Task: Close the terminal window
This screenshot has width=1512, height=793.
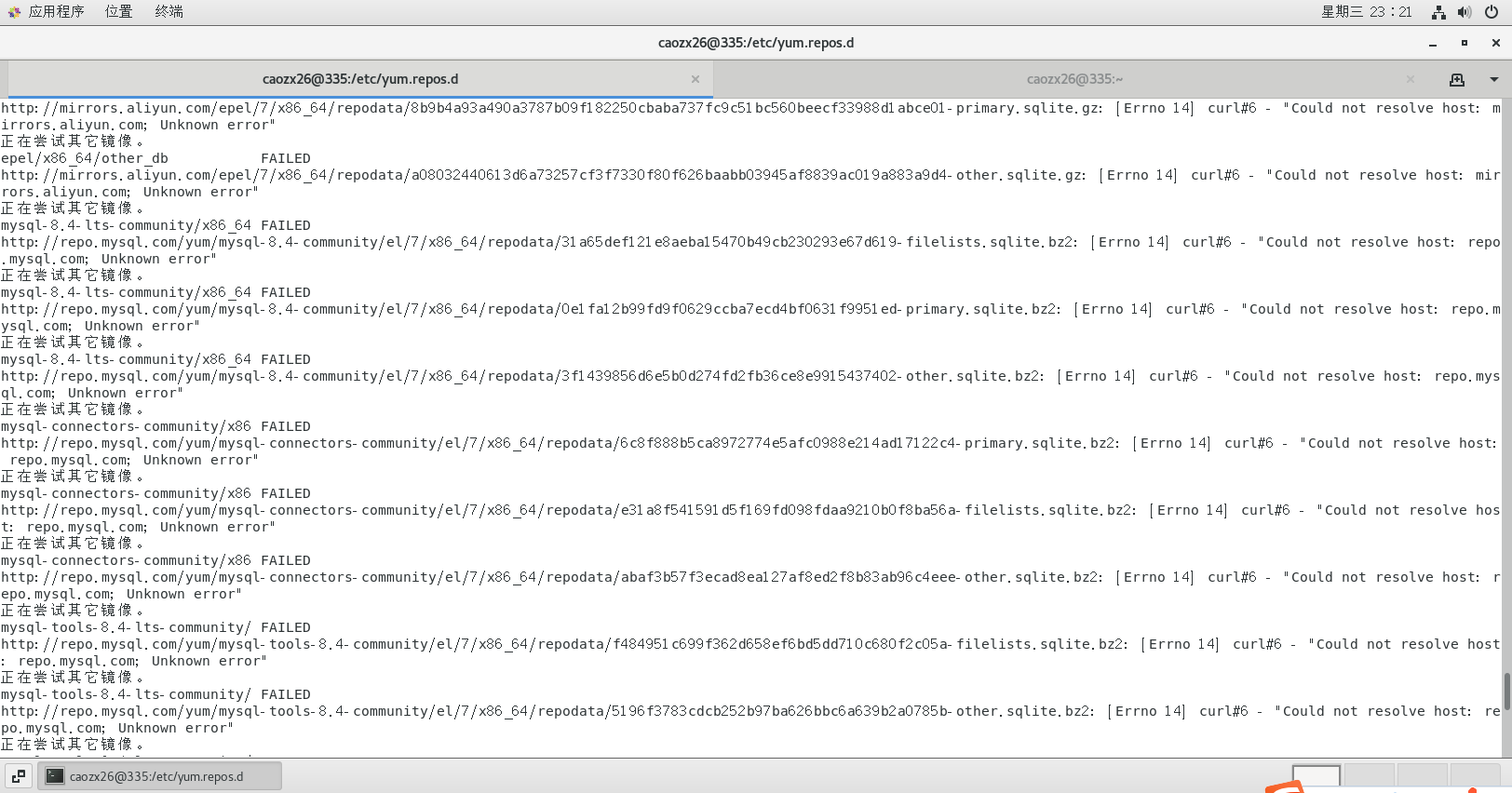Action: point(1496,43)
